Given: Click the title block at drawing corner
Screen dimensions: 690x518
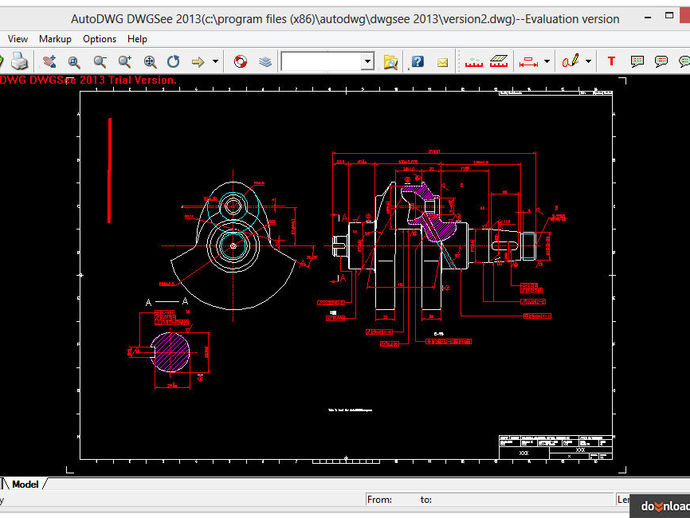Looking at the screenshot, I should (555, 447).
